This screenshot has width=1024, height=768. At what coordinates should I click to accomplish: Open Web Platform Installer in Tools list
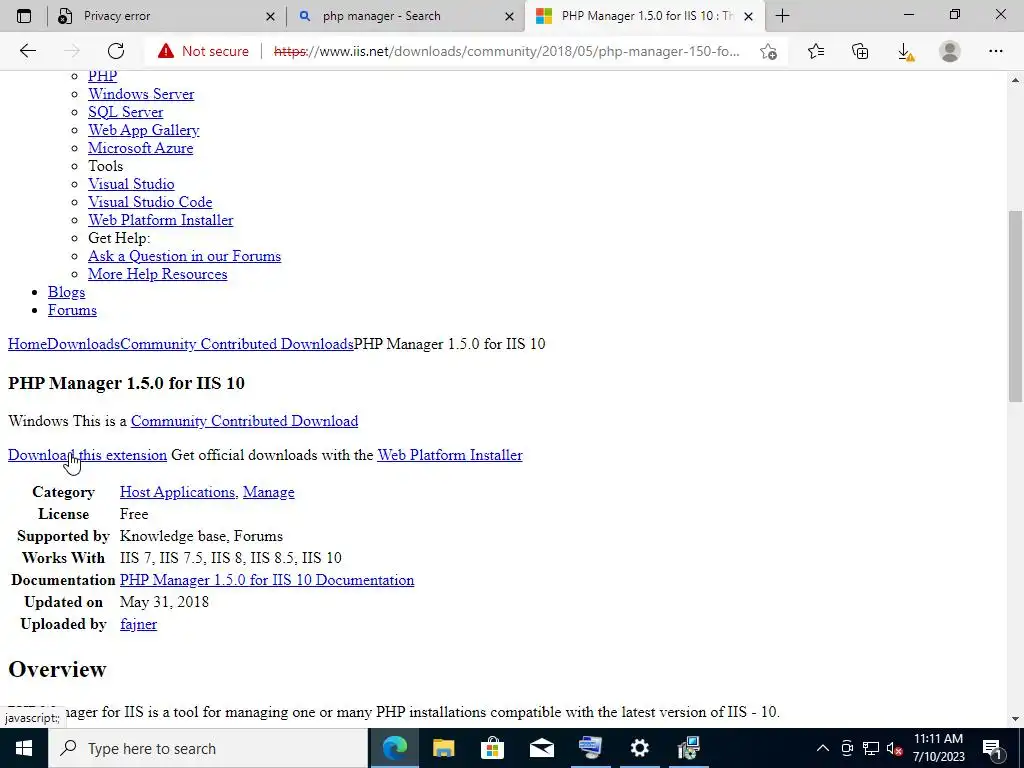click(x=161, y=220)
